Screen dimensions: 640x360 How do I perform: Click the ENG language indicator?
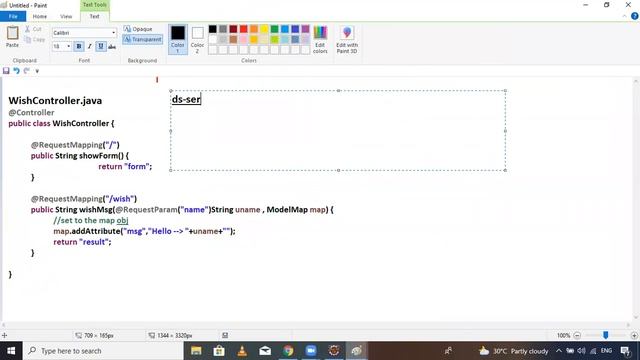pyautogui.click(x=606, y=351)
